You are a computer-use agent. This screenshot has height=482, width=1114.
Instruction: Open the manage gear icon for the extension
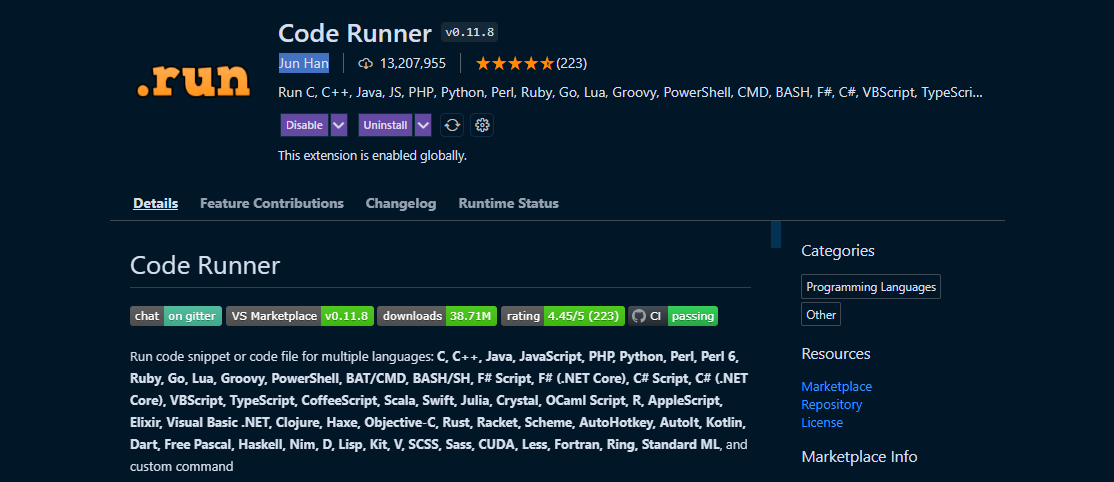pyautogui.click(x=482, y=125)
